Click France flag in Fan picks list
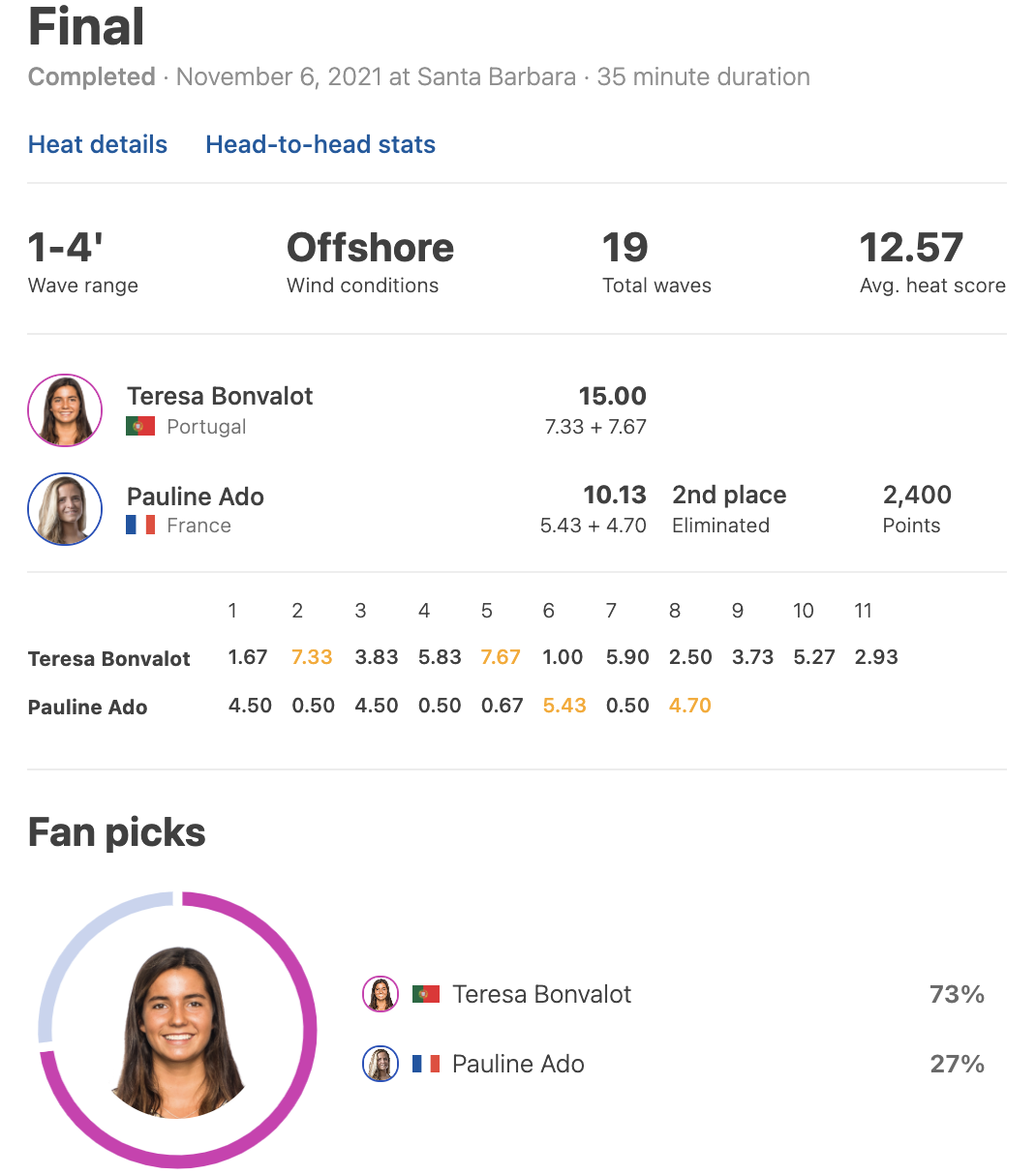 coord(426,1064)
